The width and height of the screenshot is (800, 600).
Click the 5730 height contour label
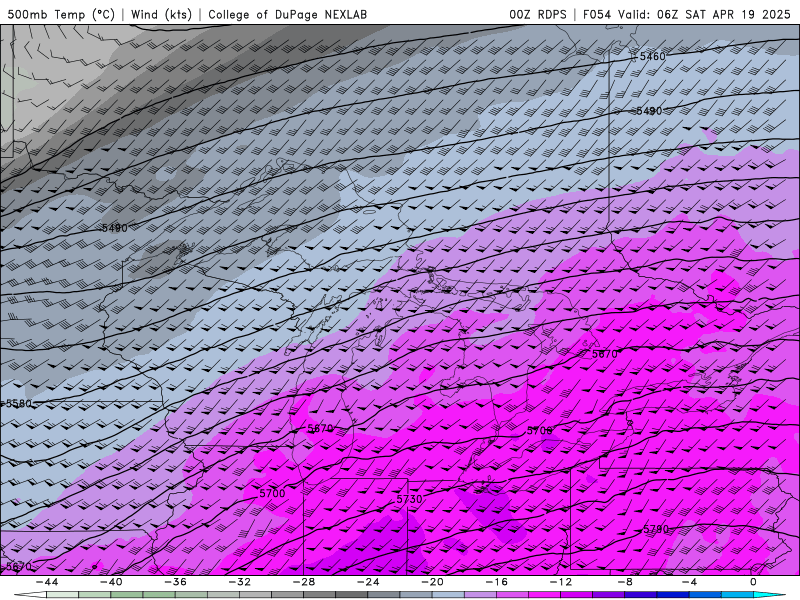409,499
